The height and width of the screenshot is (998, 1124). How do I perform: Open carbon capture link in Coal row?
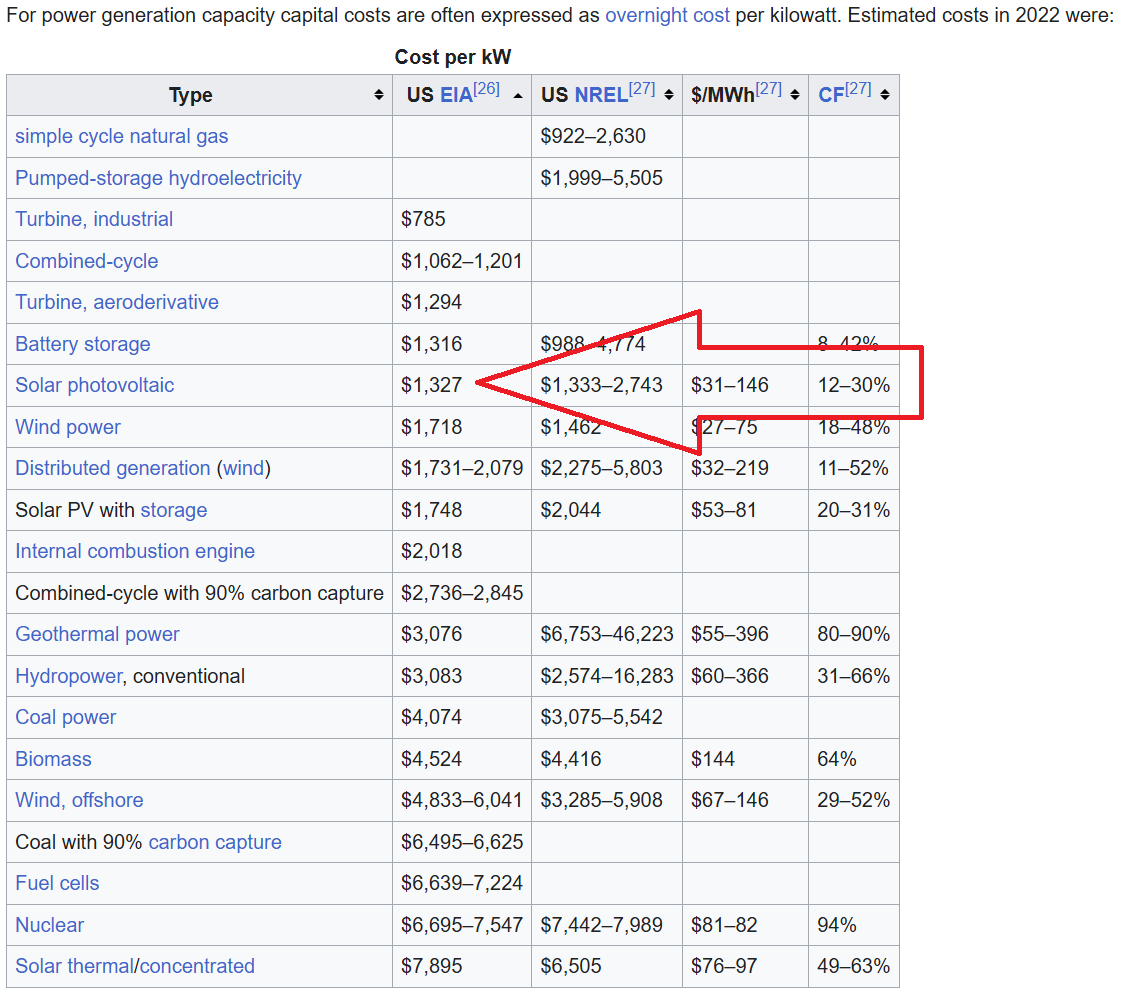tap(215, 842)
